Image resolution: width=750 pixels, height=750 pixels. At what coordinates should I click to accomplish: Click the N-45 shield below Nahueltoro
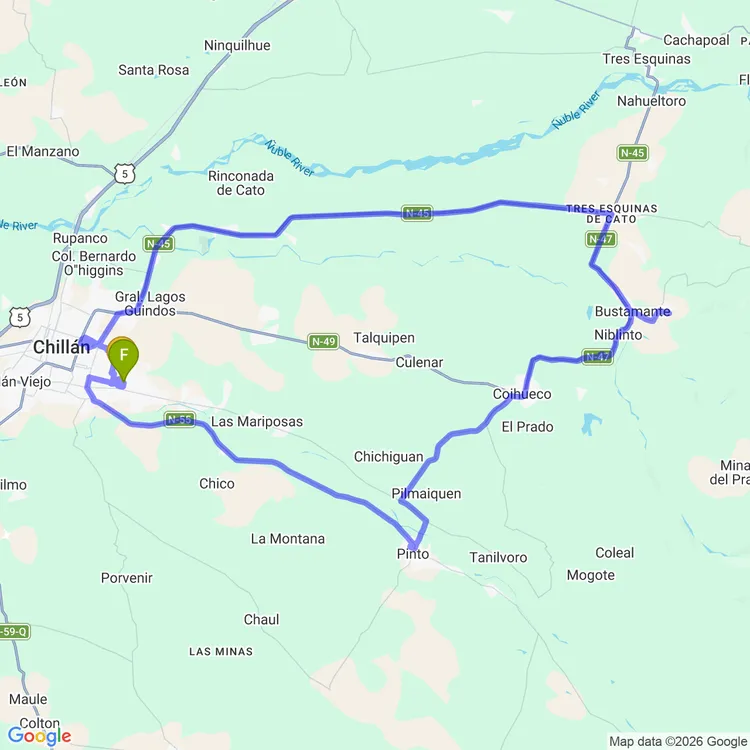(x=632, y=153)
